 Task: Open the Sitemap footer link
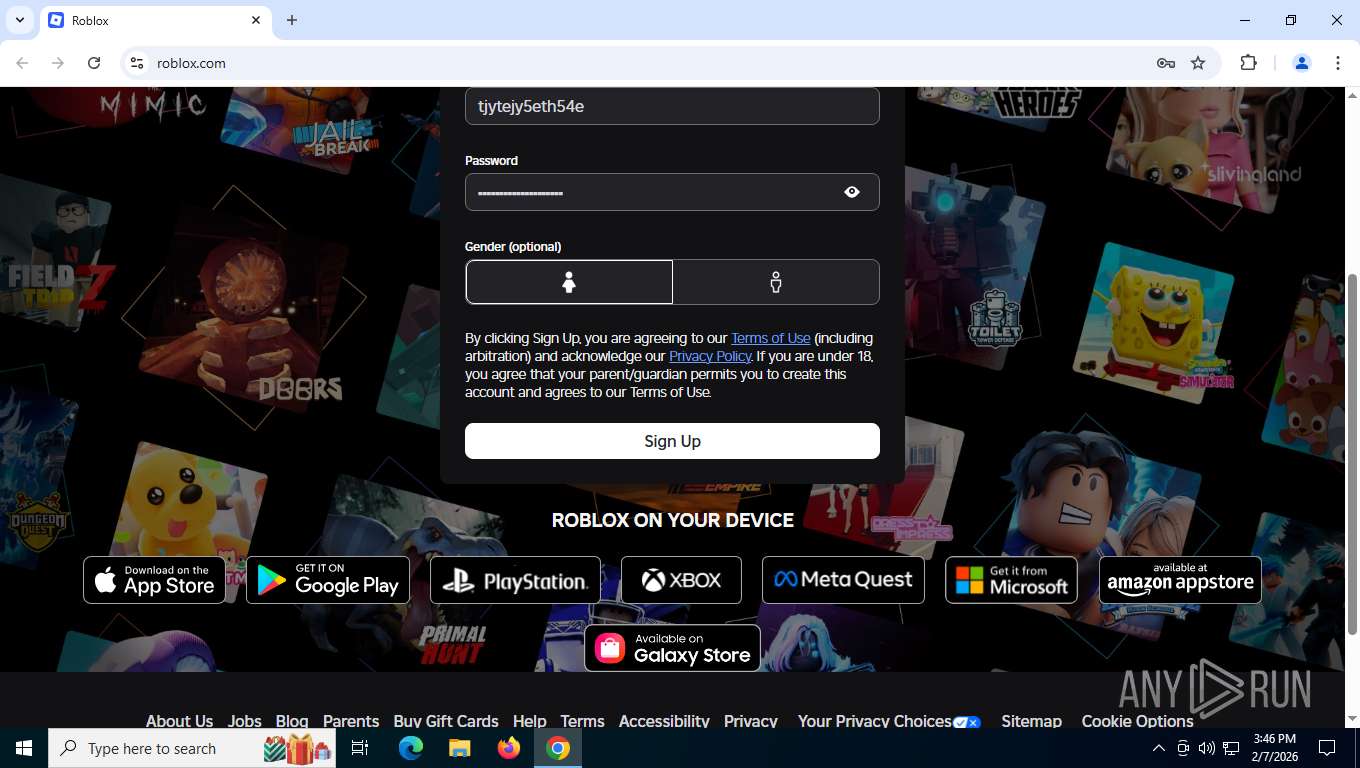coord(1031,720)
